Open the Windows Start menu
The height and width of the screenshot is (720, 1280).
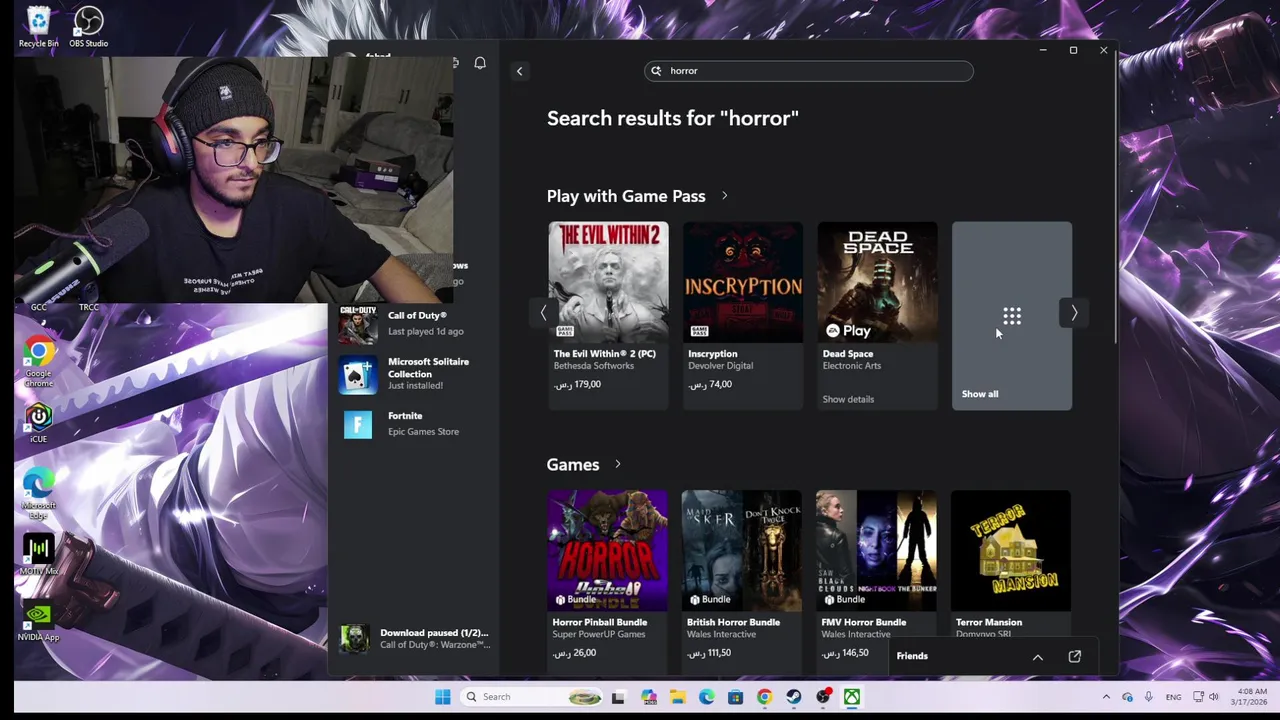click(x=442, y=697)
